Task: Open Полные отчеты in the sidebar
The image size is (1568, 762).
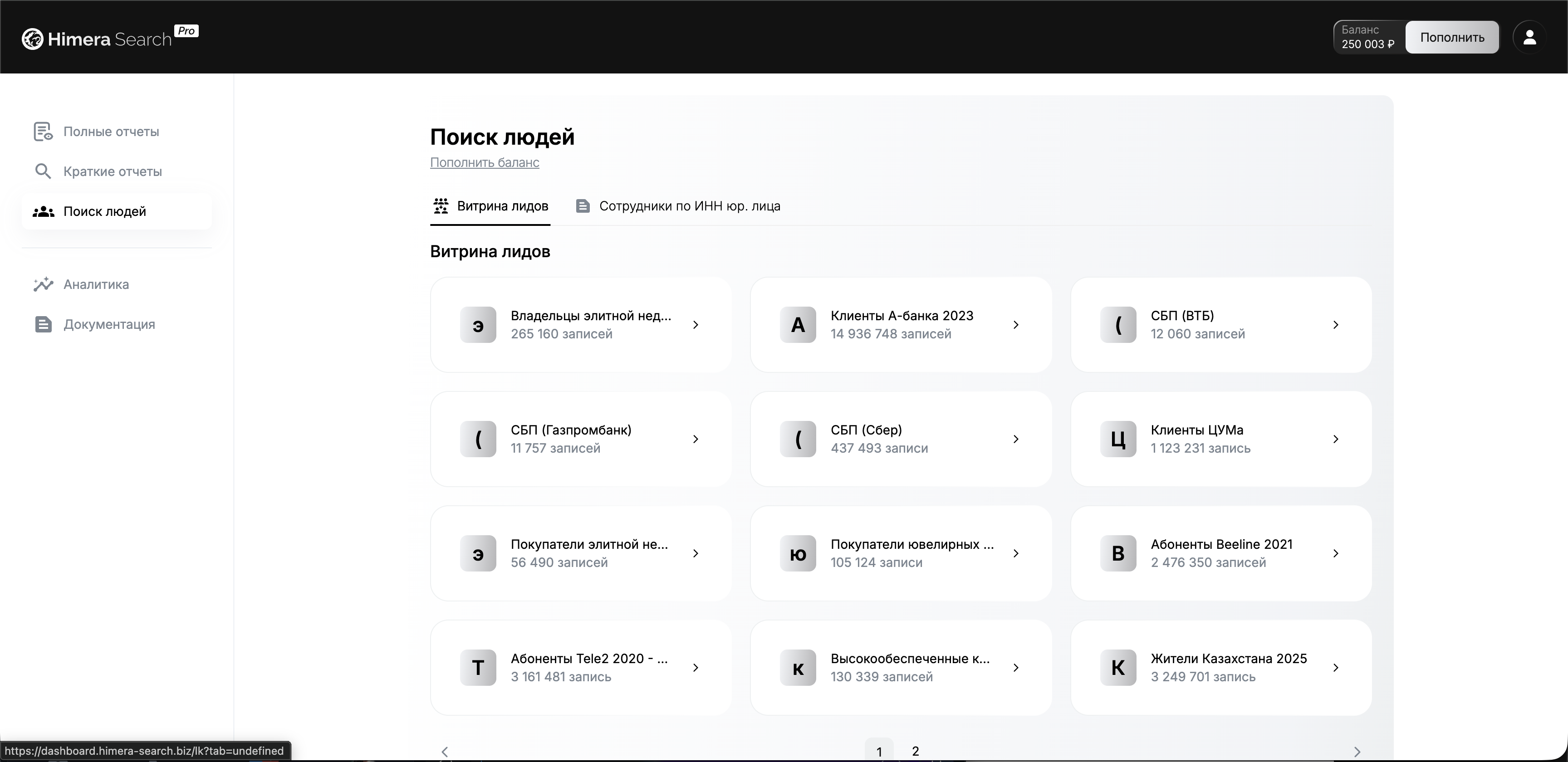Action: [x=117, y=132]
